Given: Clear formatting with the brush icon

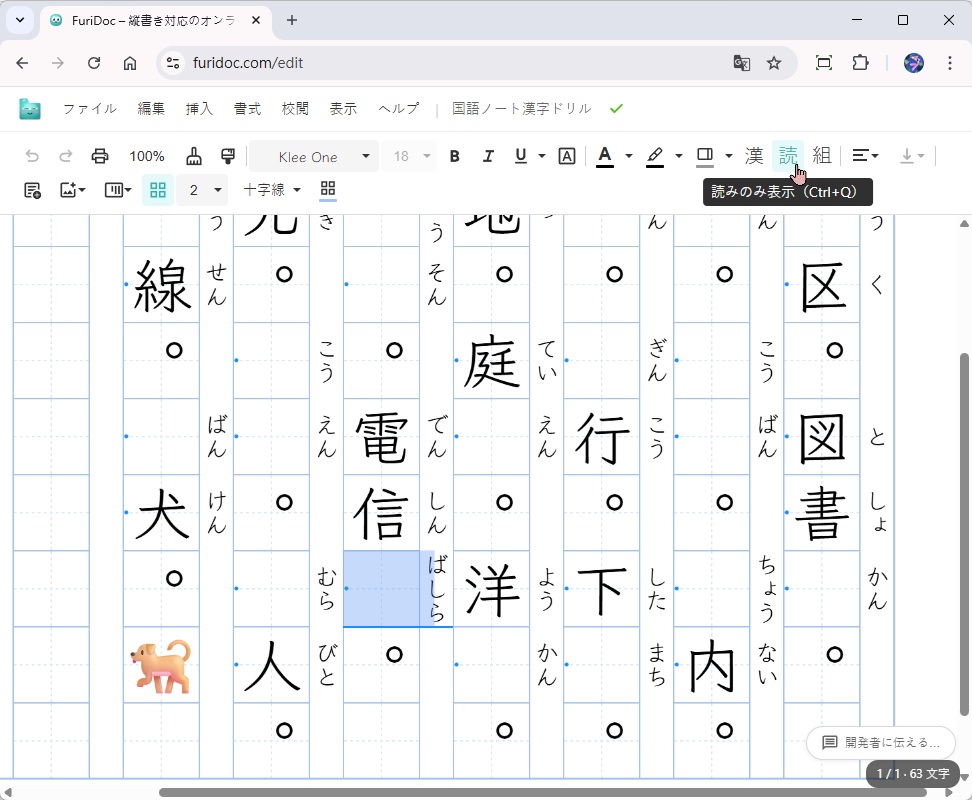Looking at the screenshot, I should [194, 156].
